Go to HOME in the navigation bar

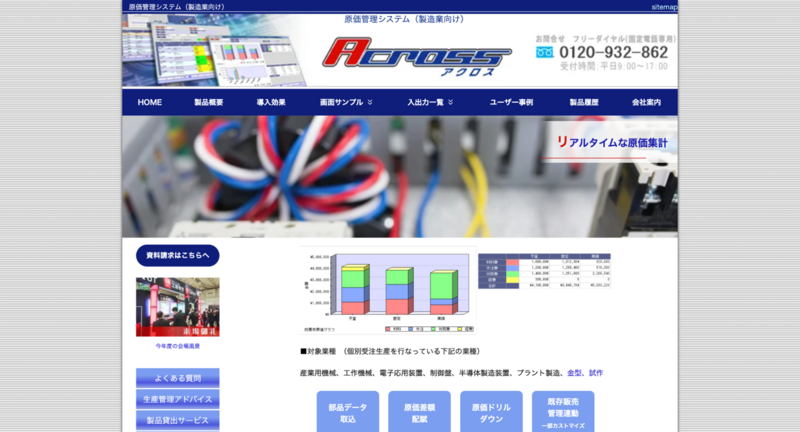pyautogui.click(x=150, y=103)
